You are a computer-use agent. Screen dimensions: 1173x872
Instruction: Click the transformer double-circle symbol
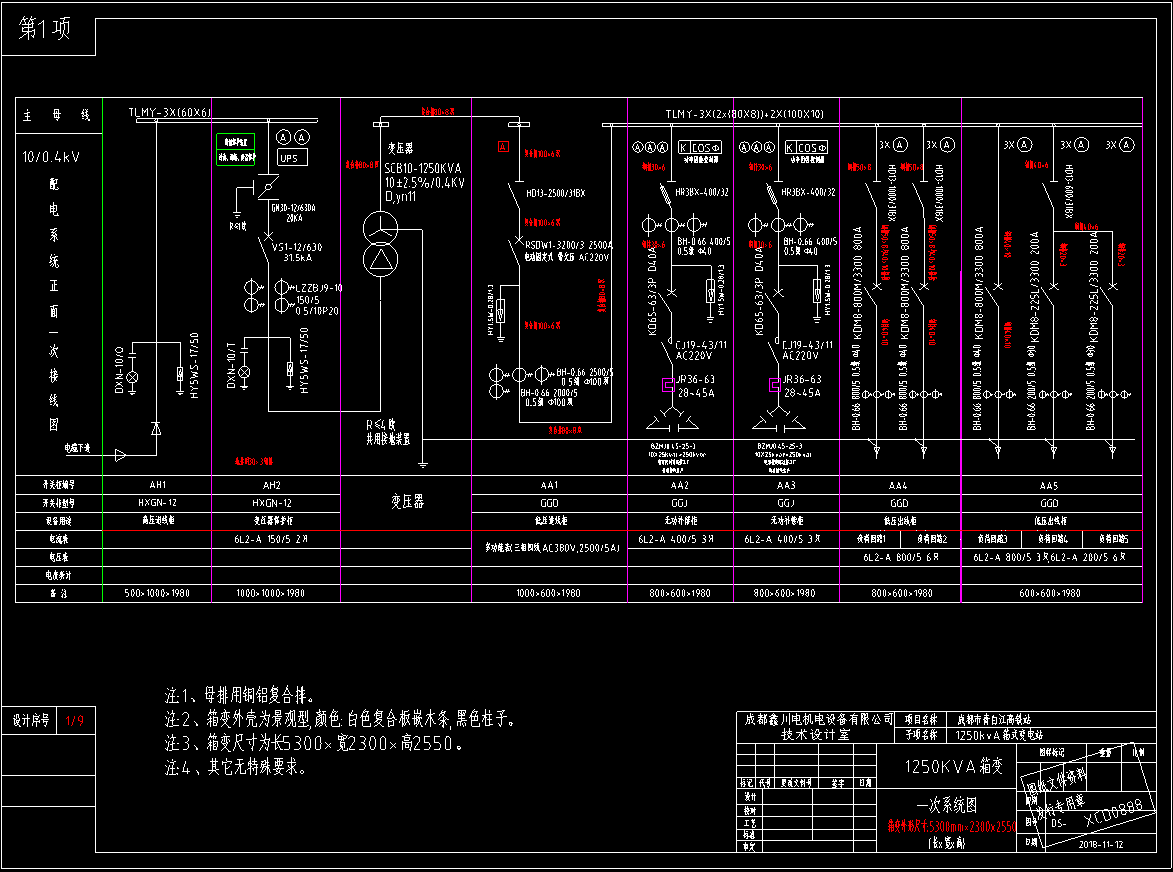(x=380, y=243)
